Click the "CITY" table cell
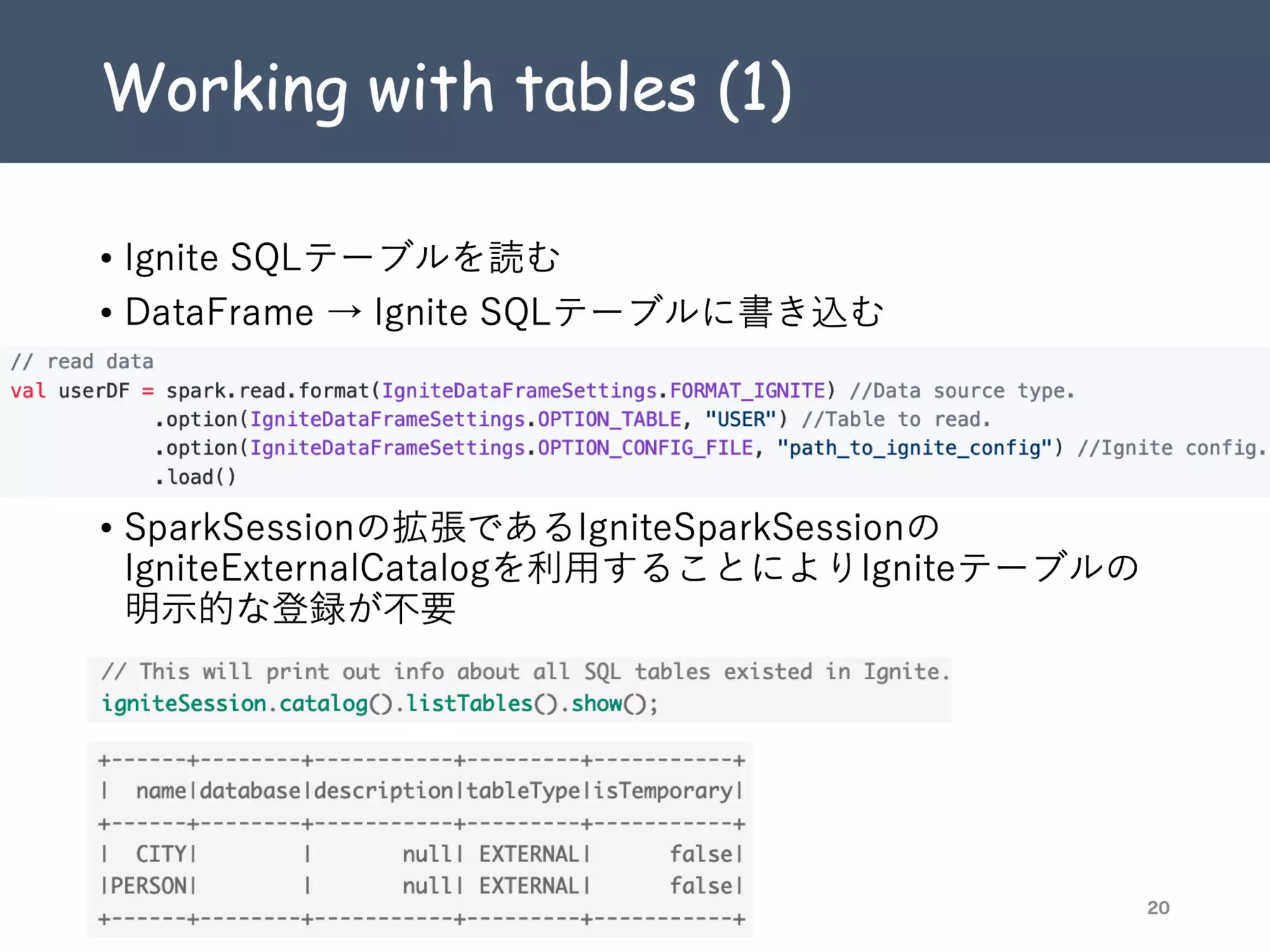 pos(161,854)
